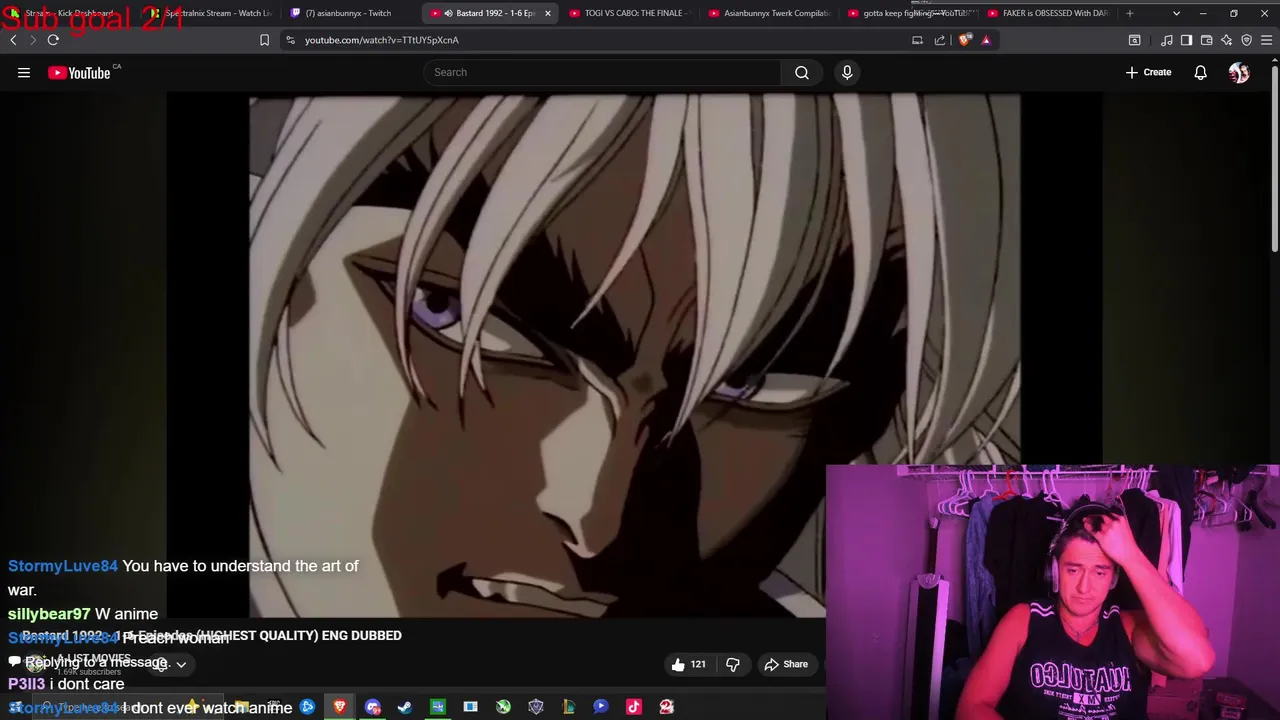This screenshot has width=1280, height=720.
Task: Open the tab search dropdown arrow
Action: [x=1176, y=13]
